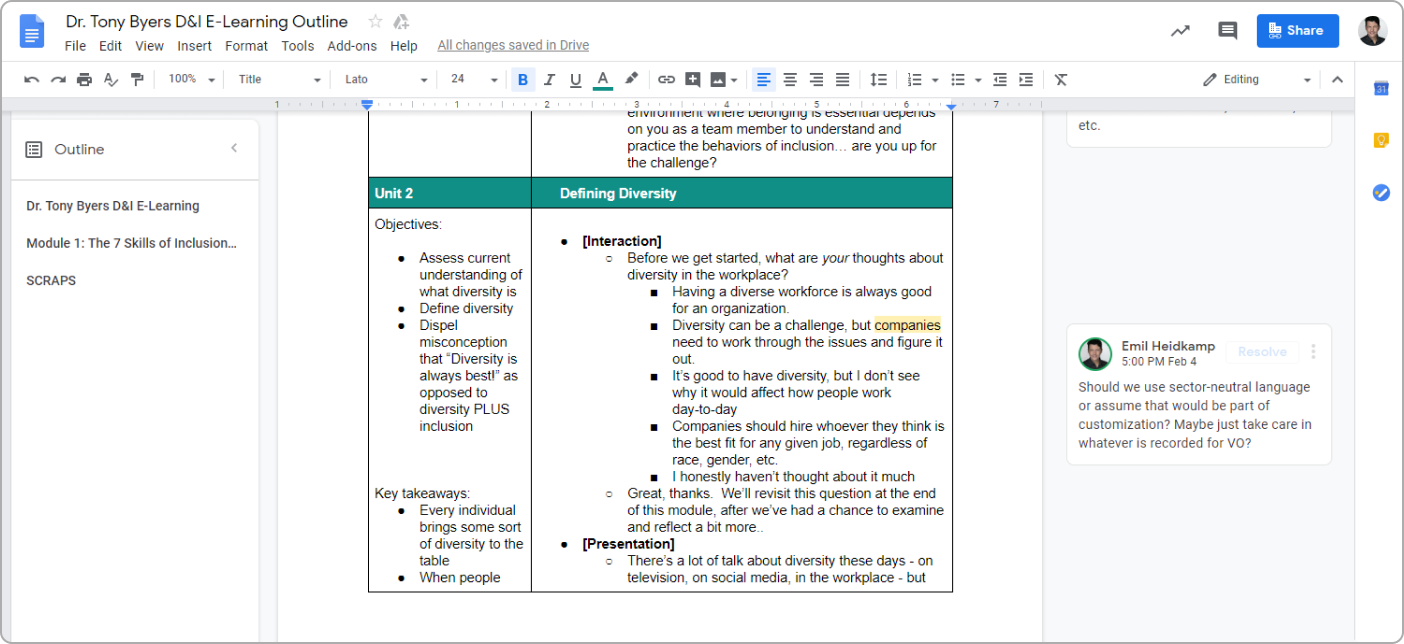Click the Share button

[1297, 31]
